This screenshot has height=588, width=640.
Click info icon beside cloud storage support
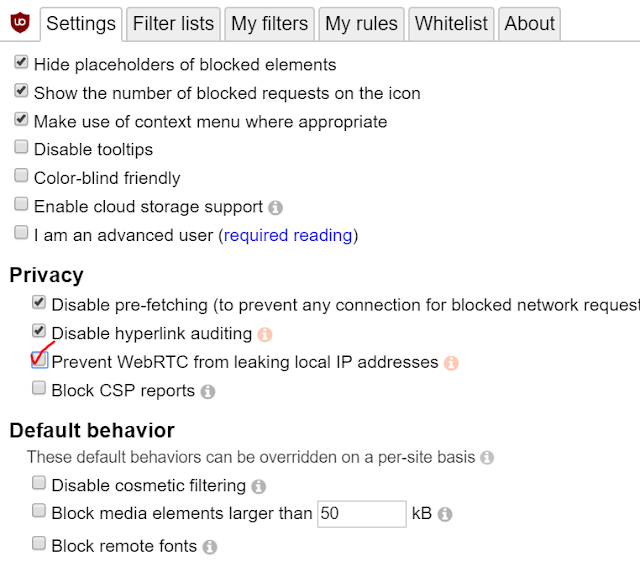pos(275,208)
